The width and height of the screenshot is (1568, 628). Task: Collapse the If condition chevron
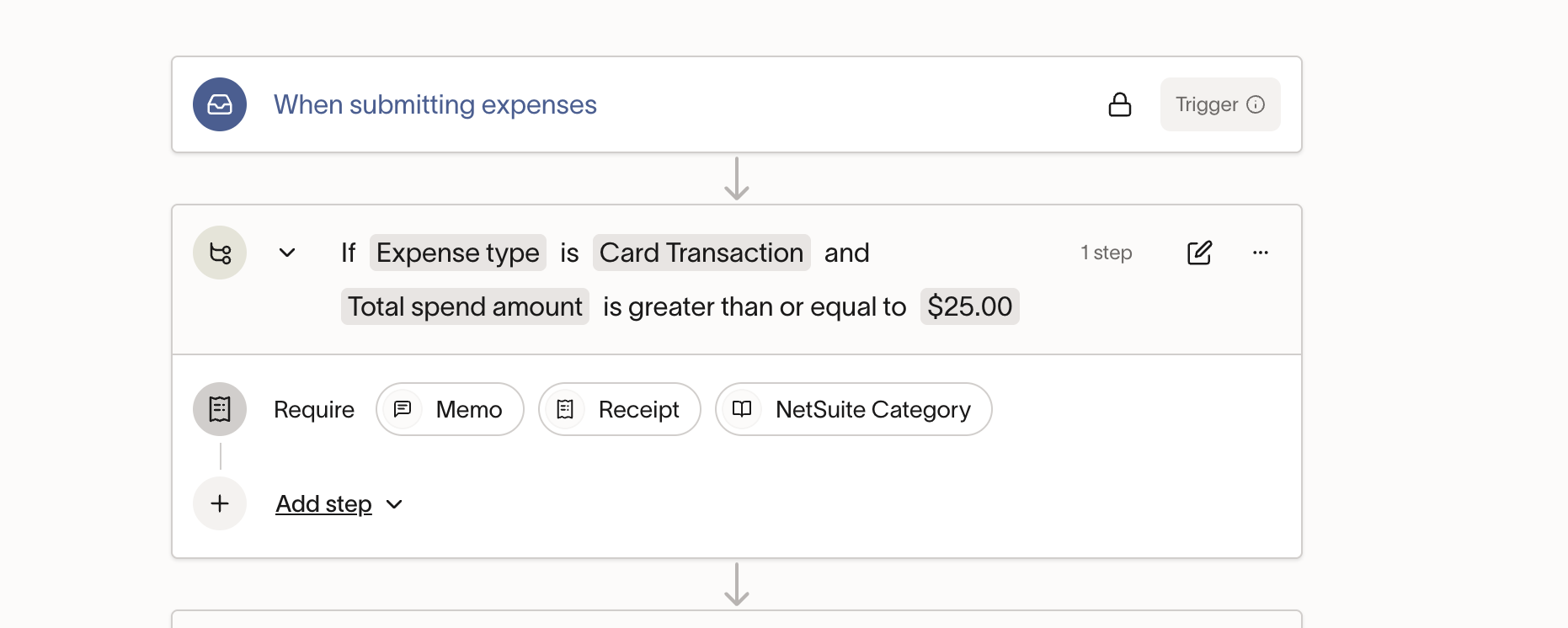(x=287, y=253)
